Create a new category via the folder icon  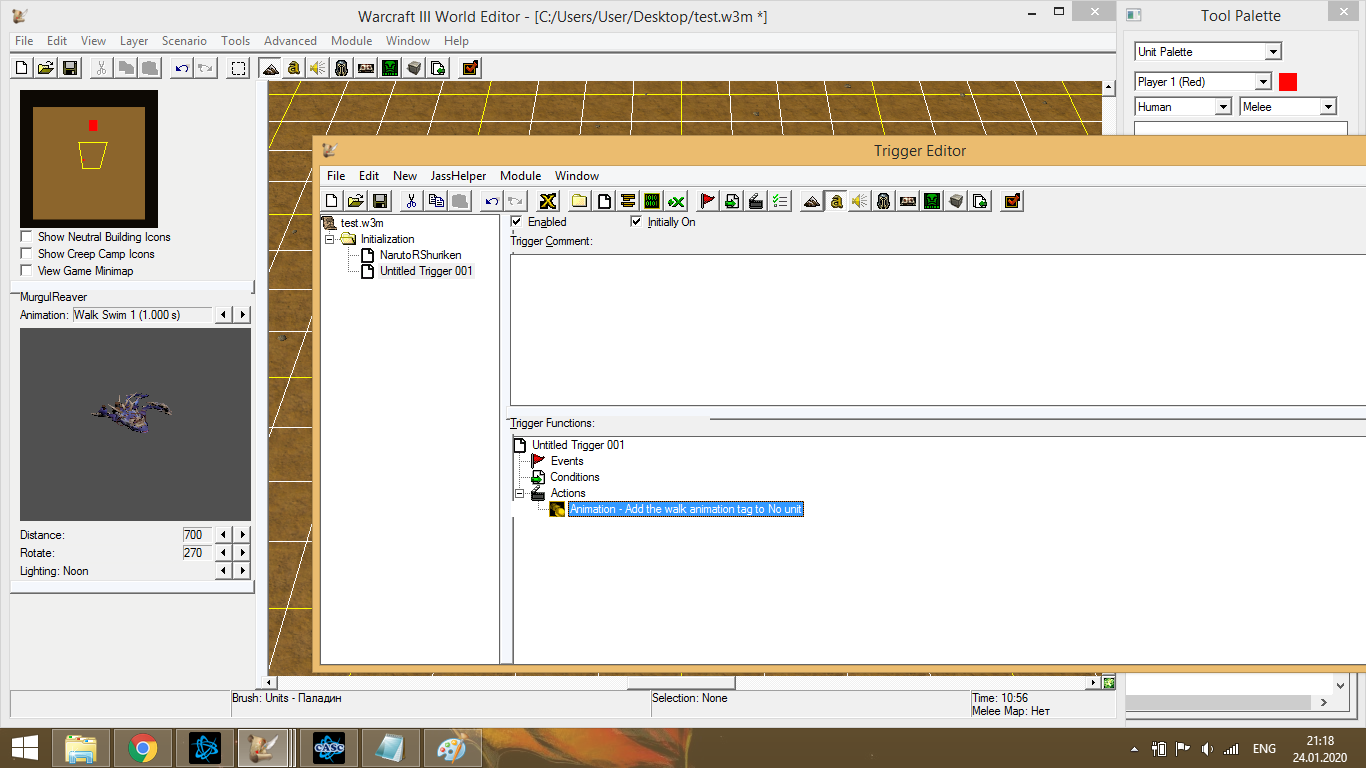coord(579,201)
